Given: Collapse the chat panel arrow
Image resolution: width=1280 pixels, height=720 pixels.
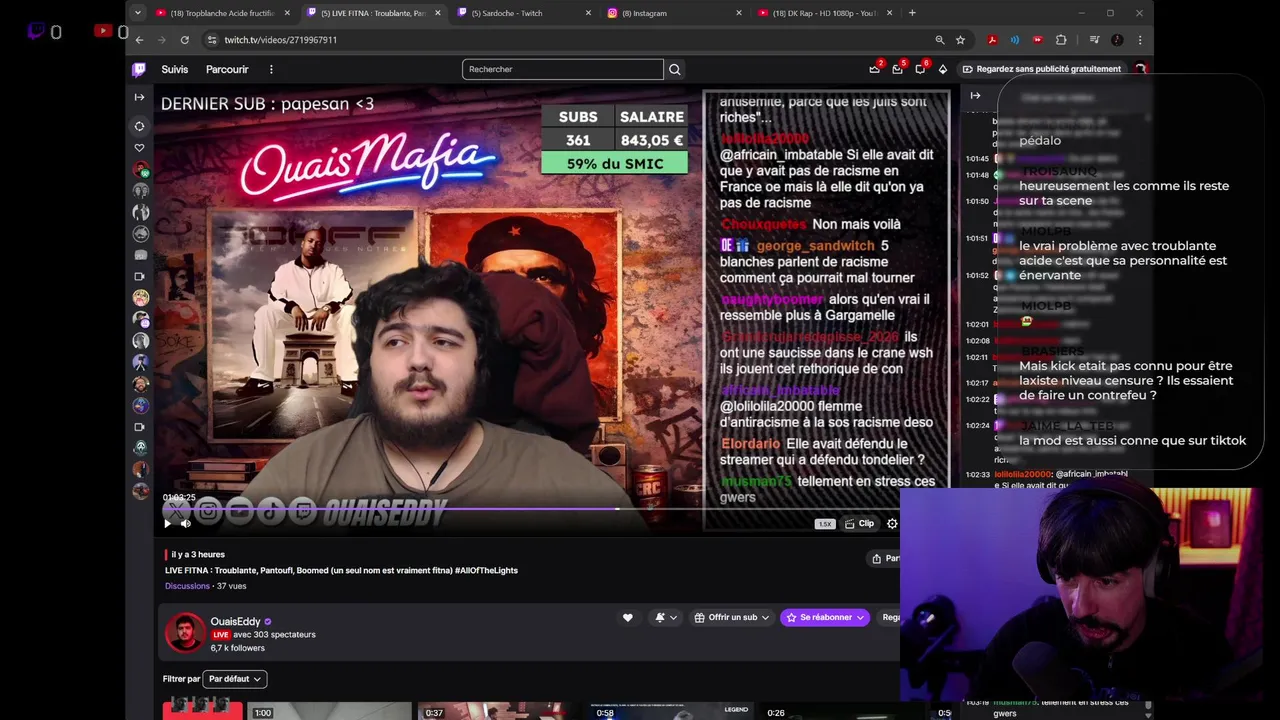Looking at the screenshot, I should [x=975, y=96].
